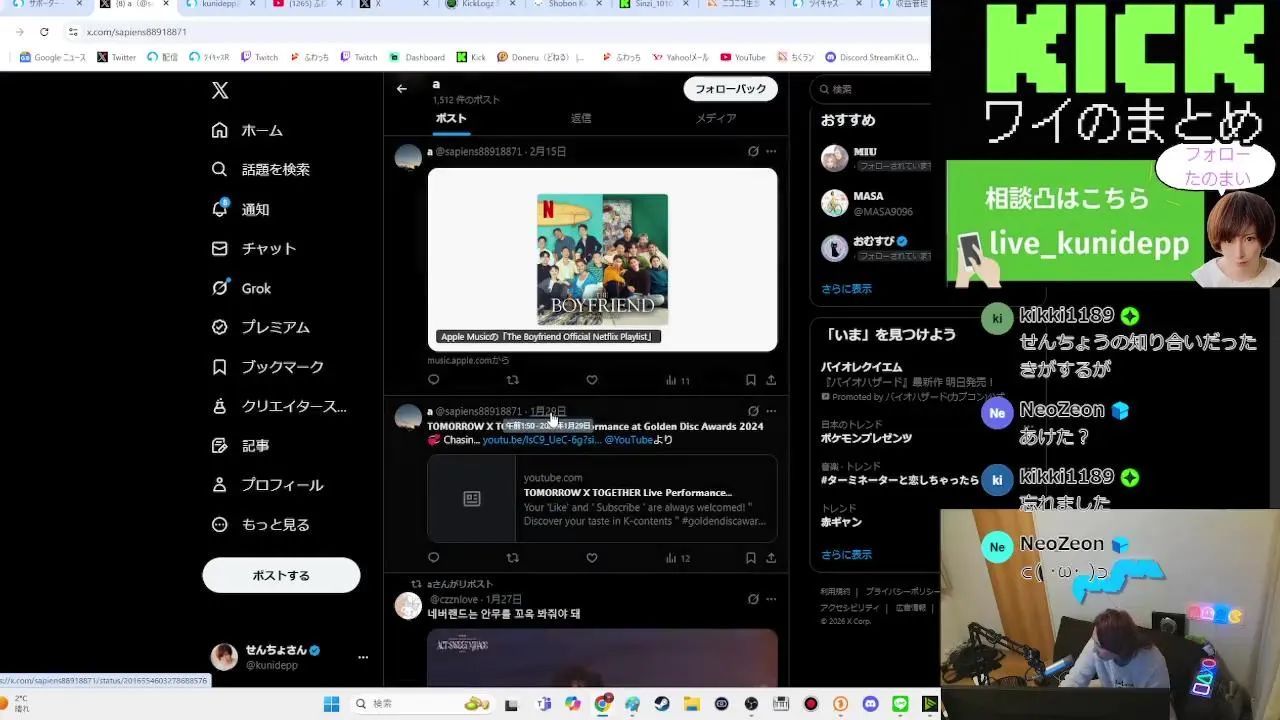Image resolution: width=1280 pixels, height=720 pixels.
Task: Open the YouTube bookmark
Action: click(743, 57)
